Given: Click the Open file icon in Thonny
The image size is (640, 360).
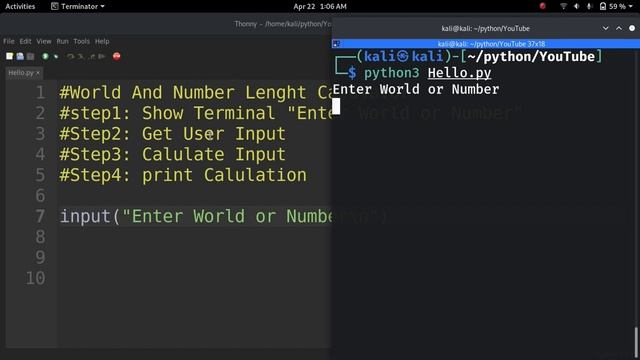Looking at the screenshot, I should 20,56.
